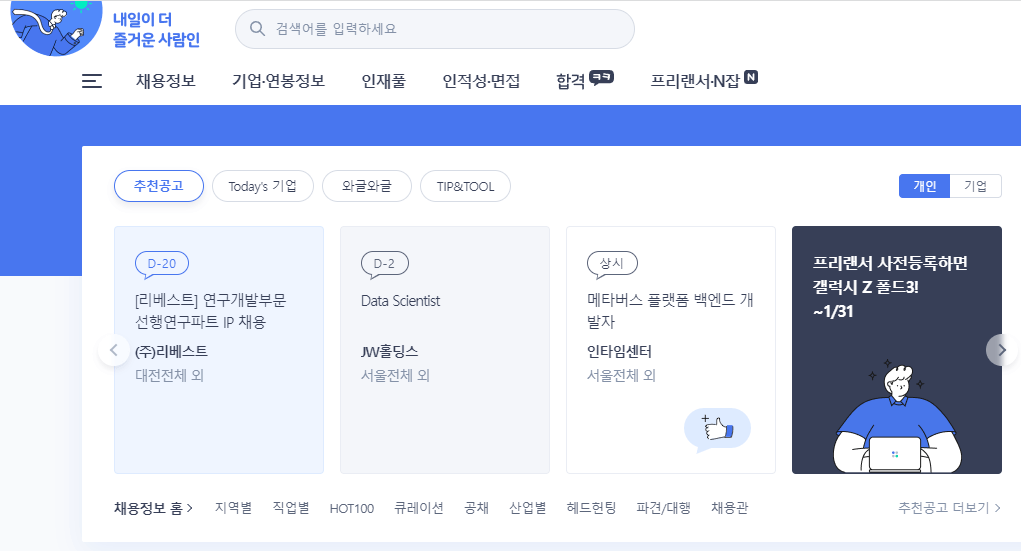This screenshot has height=551, width=1021.
Task: Open the 파견/대행 link
Action: click(664, 508)
